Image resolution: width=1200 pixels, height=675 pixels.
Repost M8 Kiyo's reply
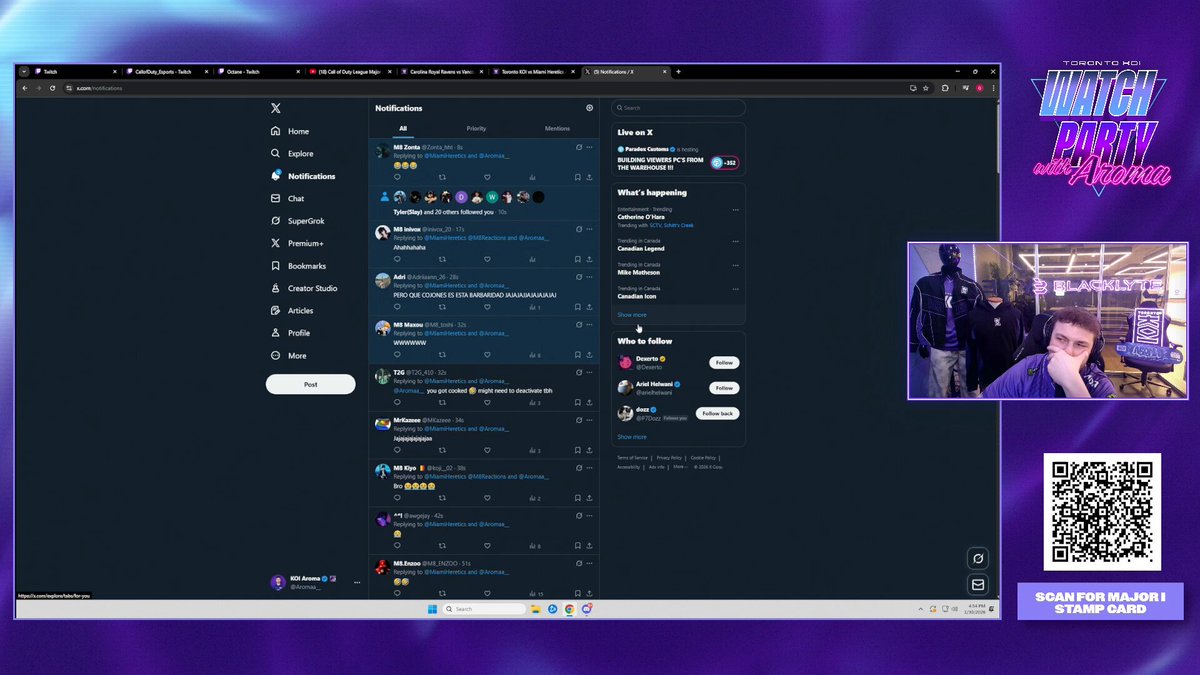click(x=442, y=498)
